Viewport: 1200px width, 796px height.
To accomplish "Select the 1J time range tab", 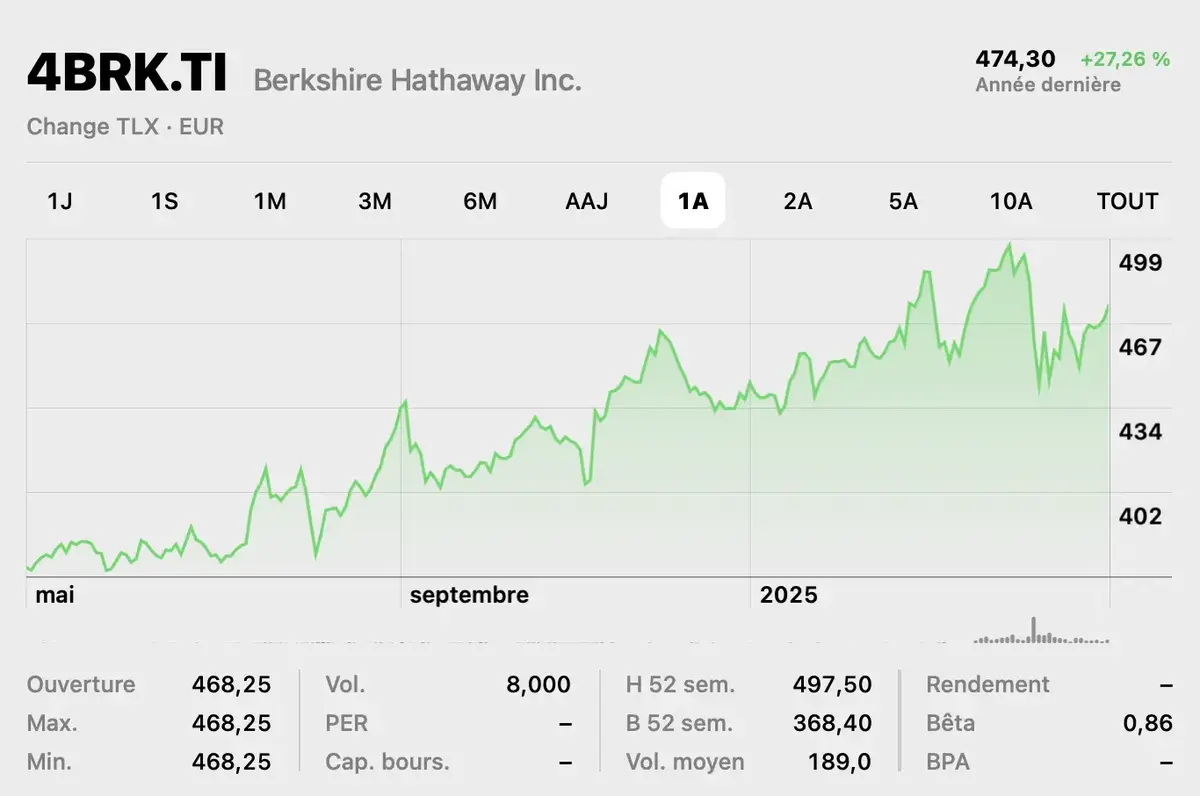I will coord(60,201).
